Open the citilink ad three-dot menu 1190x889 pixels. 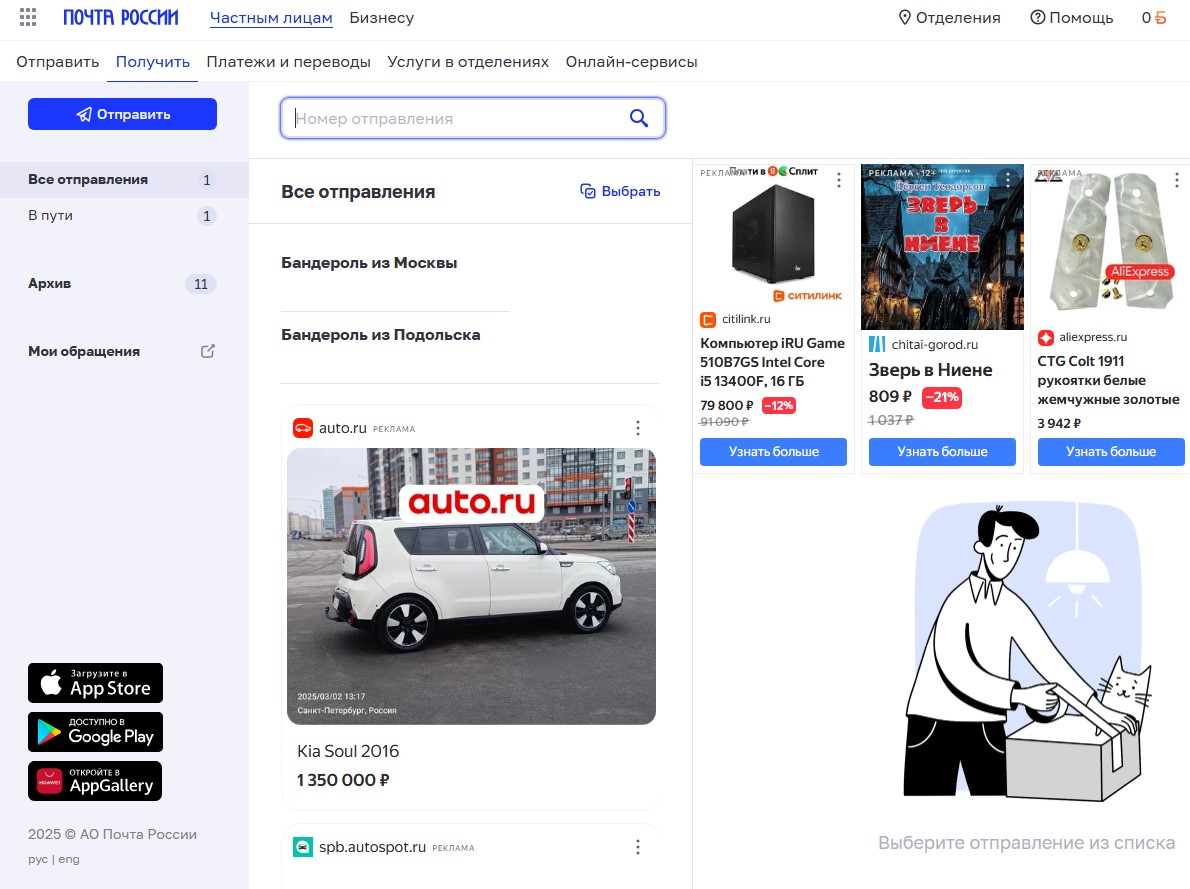pos(839,180)
